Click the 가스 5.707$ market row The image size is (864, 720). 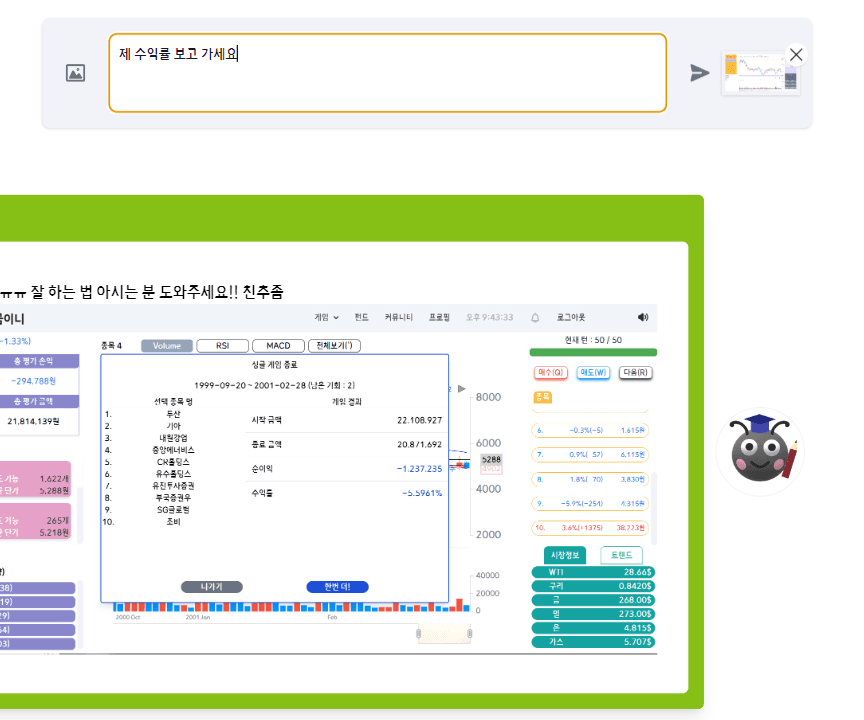click(593, 642)
